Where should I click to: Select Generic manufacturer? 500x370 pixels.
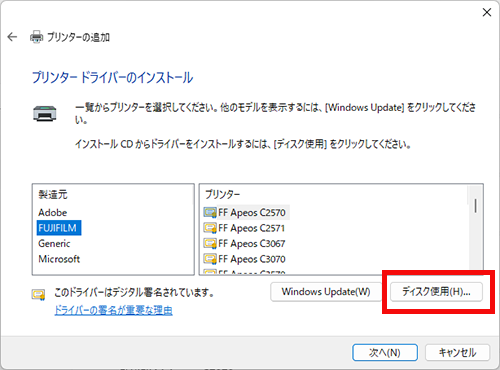(x=54, y=243)
